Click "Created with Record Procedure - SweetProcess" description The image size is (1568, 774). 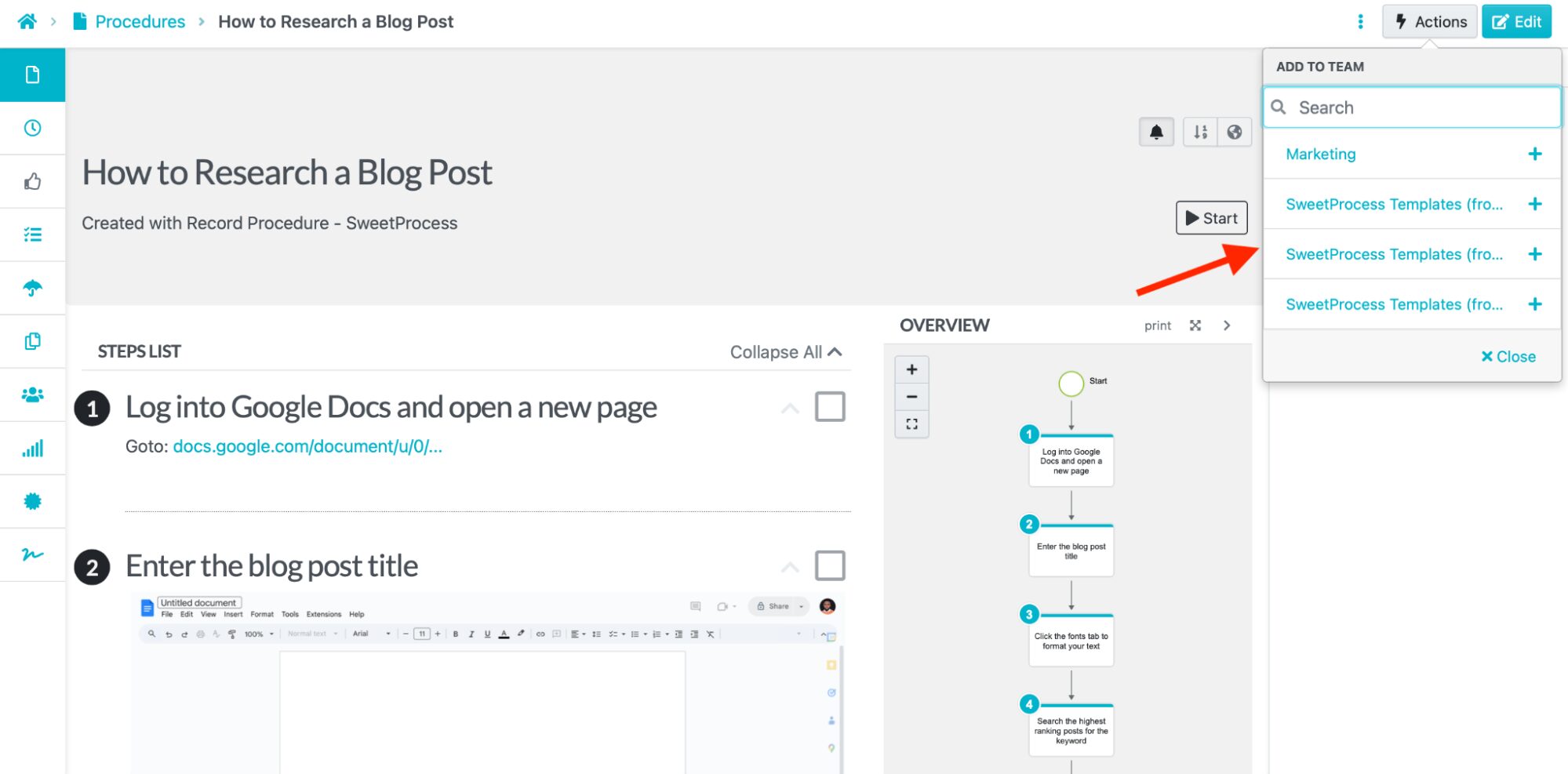point(269,223)
